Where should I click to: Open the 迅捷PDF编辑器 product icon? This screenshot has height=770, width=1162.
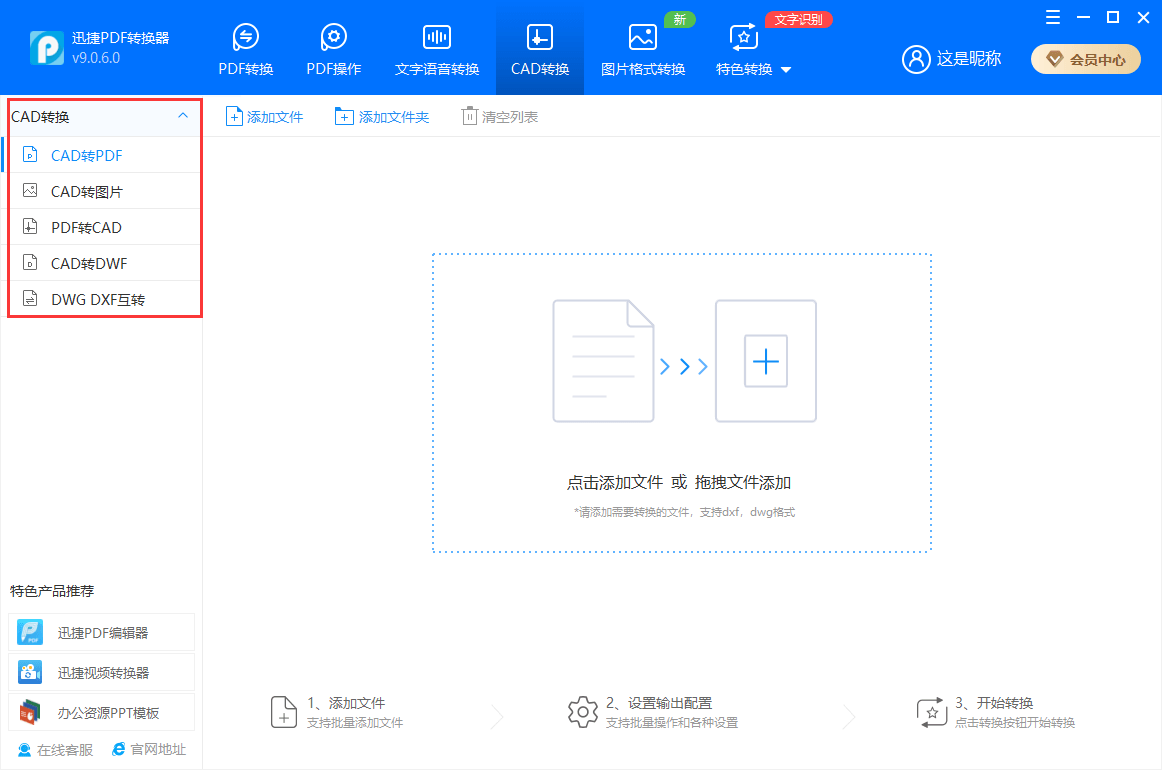click(30, 632)
